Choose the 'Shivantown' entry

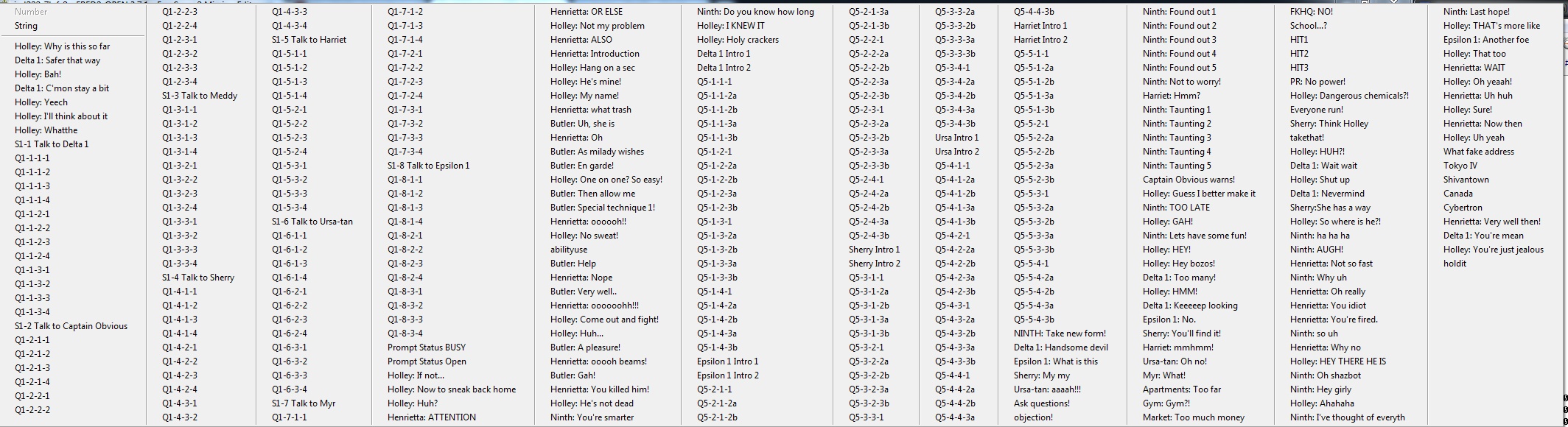[x=1466, y=180]
